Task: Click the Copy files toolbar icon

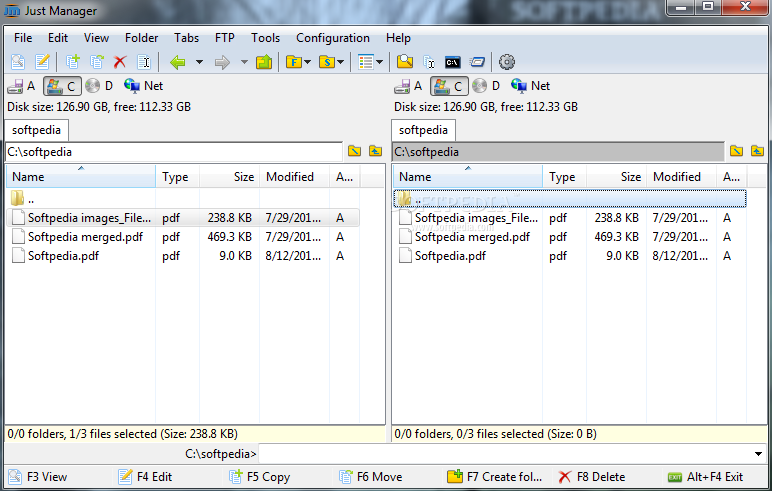Action: pos(73,62)
